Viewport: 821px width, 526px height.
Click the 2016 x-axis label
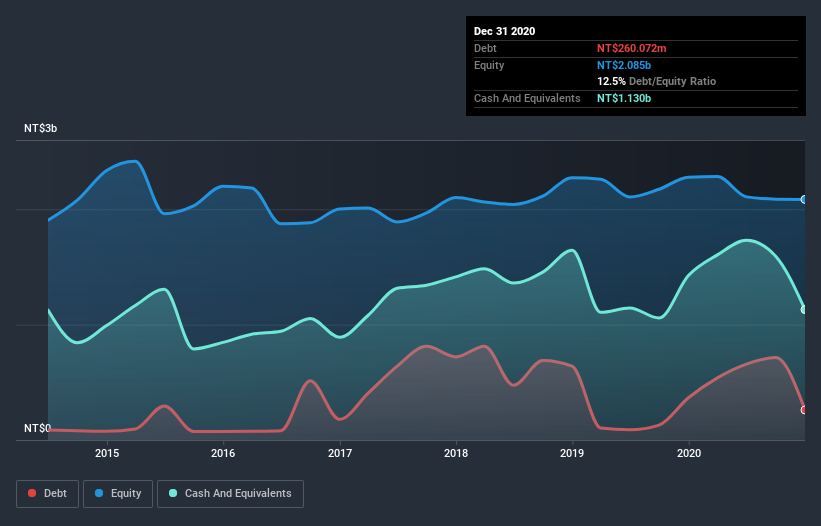223,453
